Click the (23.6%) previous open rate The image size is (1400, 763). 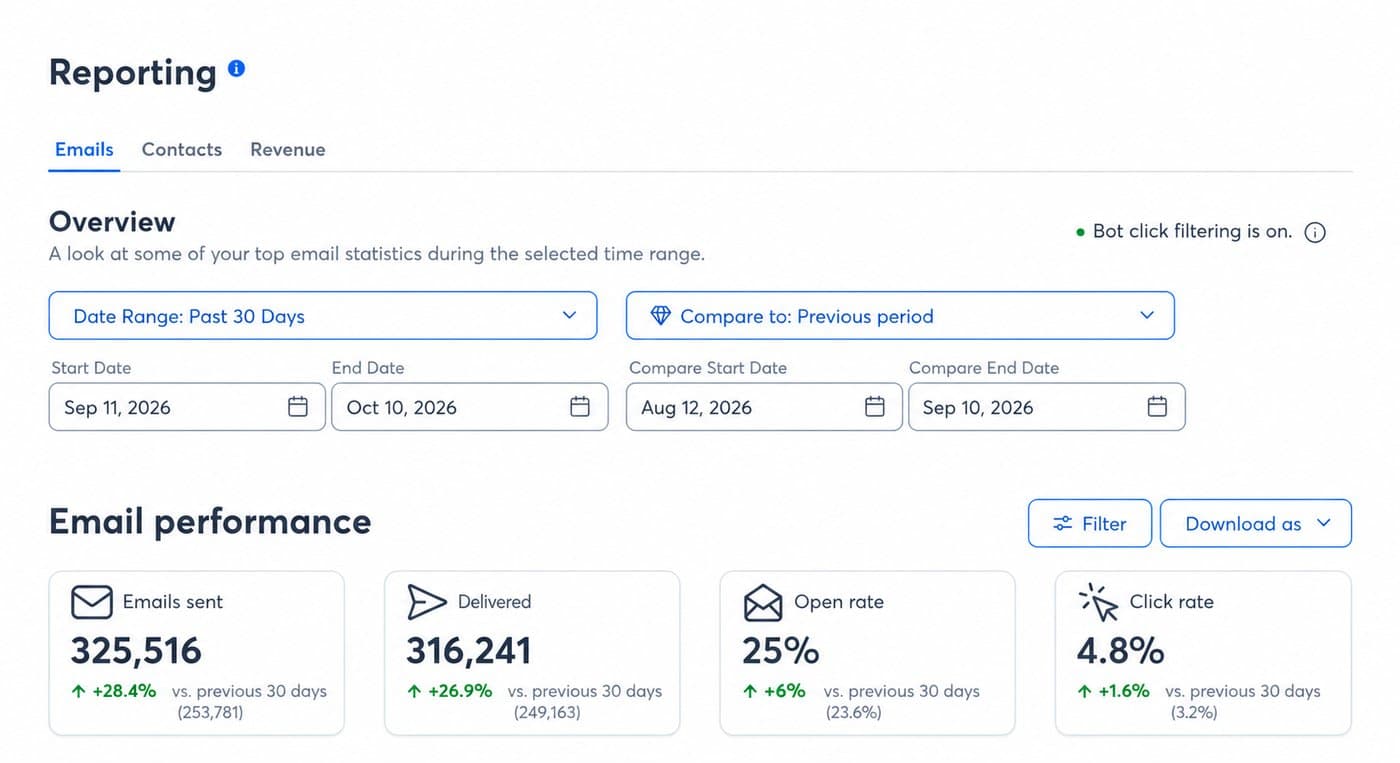[854, 713]
